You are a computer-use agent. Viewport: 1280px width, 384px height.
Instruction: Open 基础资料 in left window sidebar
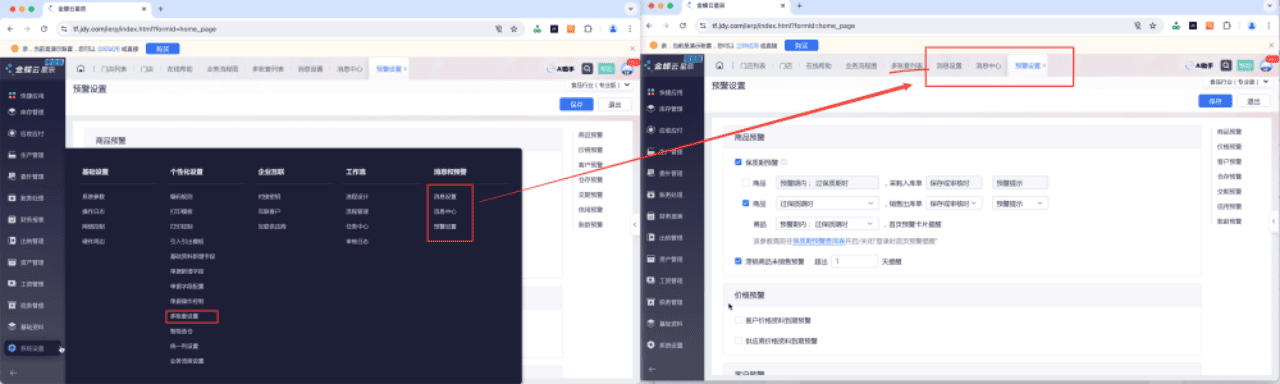32,326
